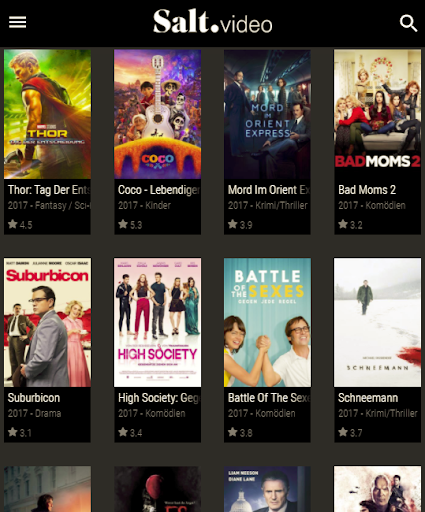Click the star icon under Suburbicon

point(13,432)
